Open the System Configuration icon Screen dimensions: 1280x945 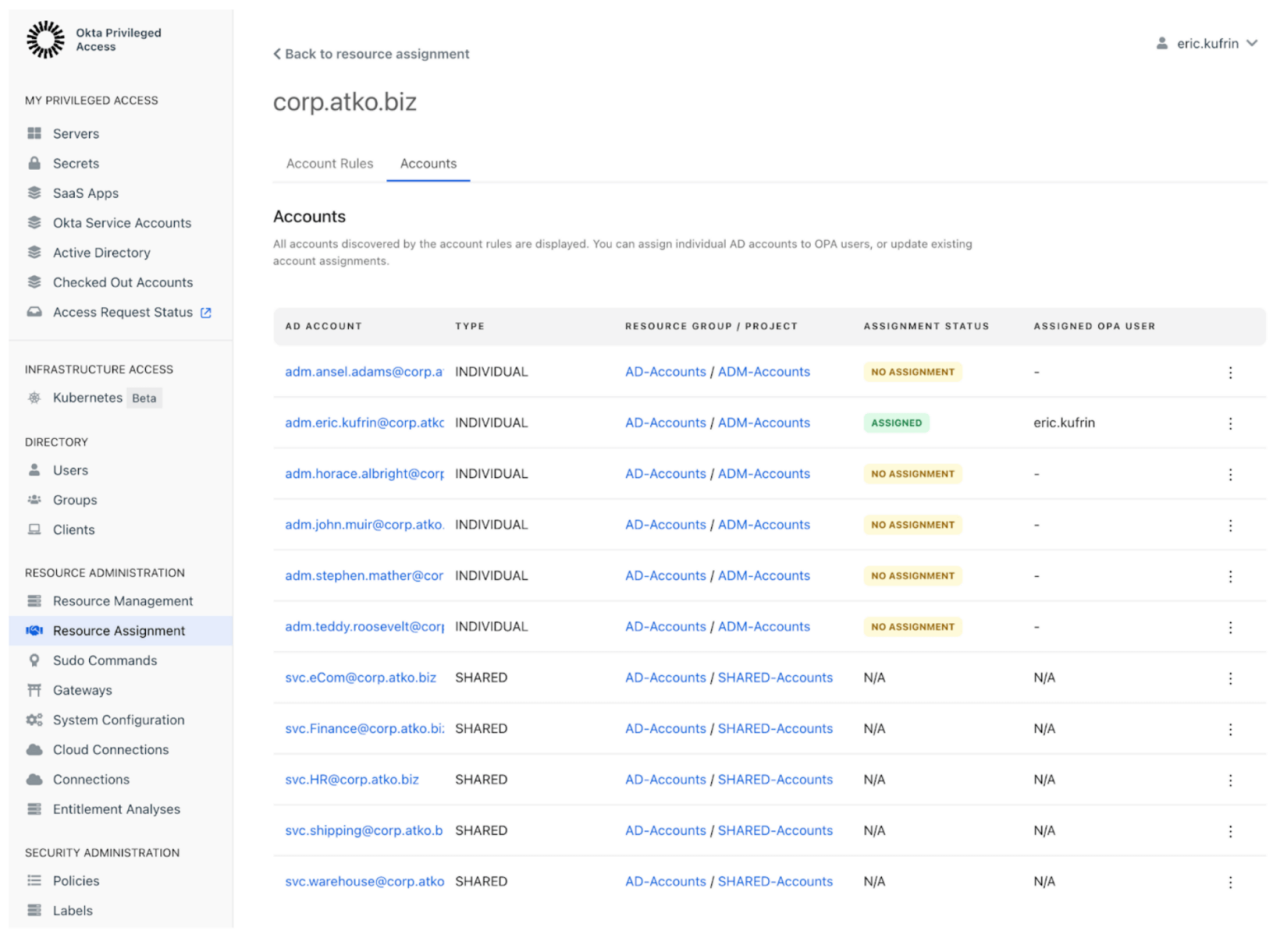click(36, 719)
